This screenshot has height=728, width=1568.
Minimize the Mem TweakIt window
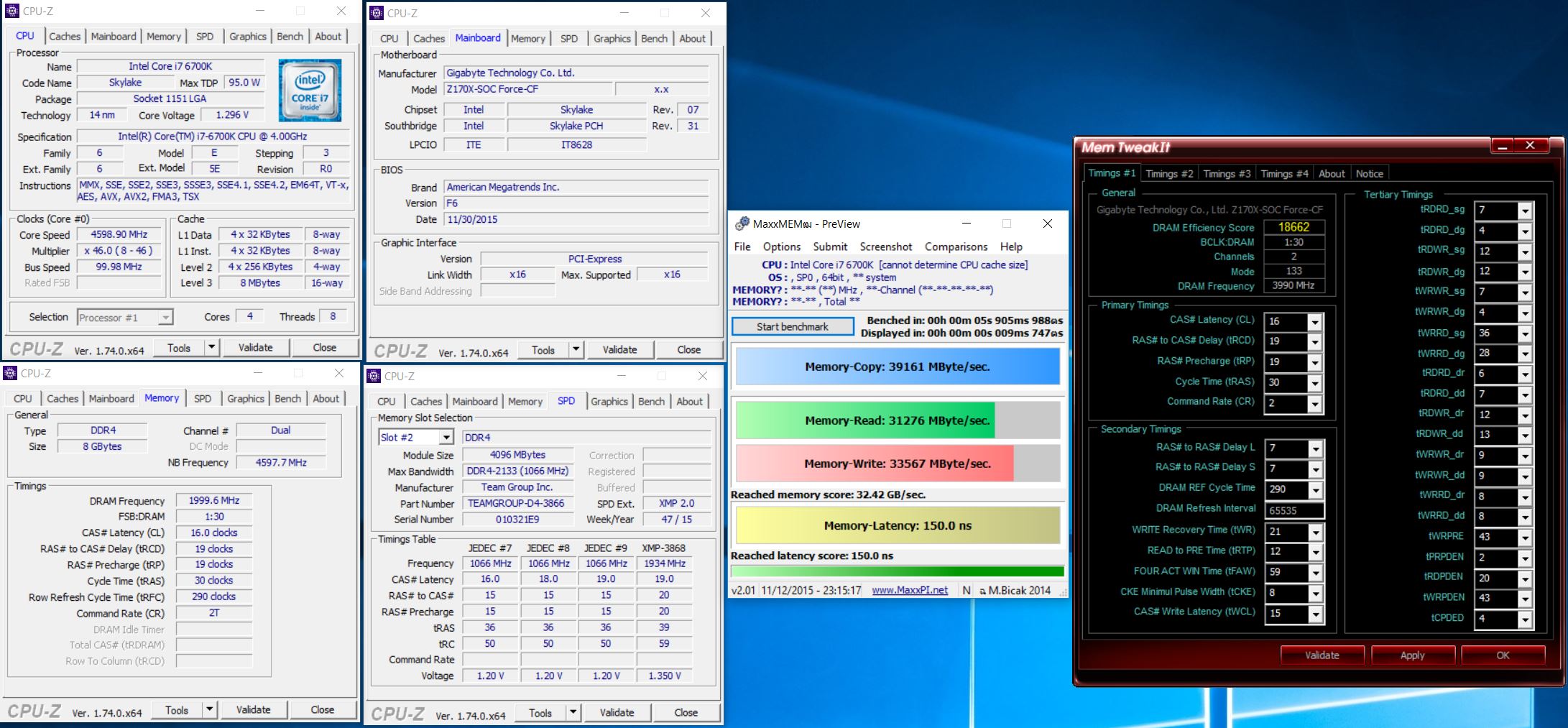coord(1502,146)
